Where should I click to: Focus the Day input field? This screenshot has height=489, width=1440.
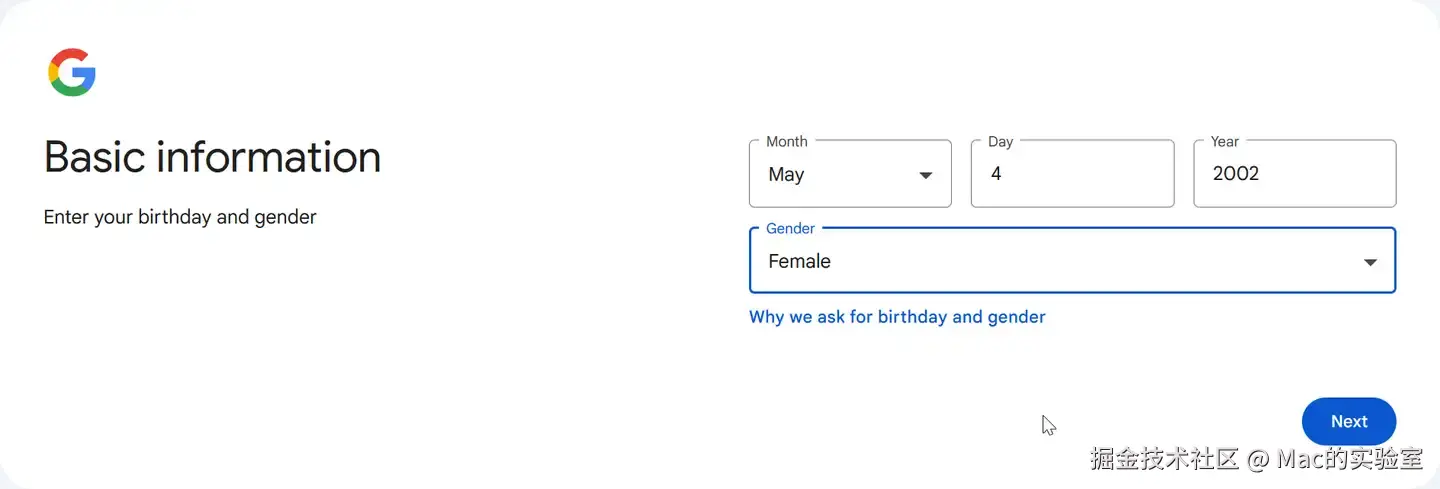(1072, 174)
